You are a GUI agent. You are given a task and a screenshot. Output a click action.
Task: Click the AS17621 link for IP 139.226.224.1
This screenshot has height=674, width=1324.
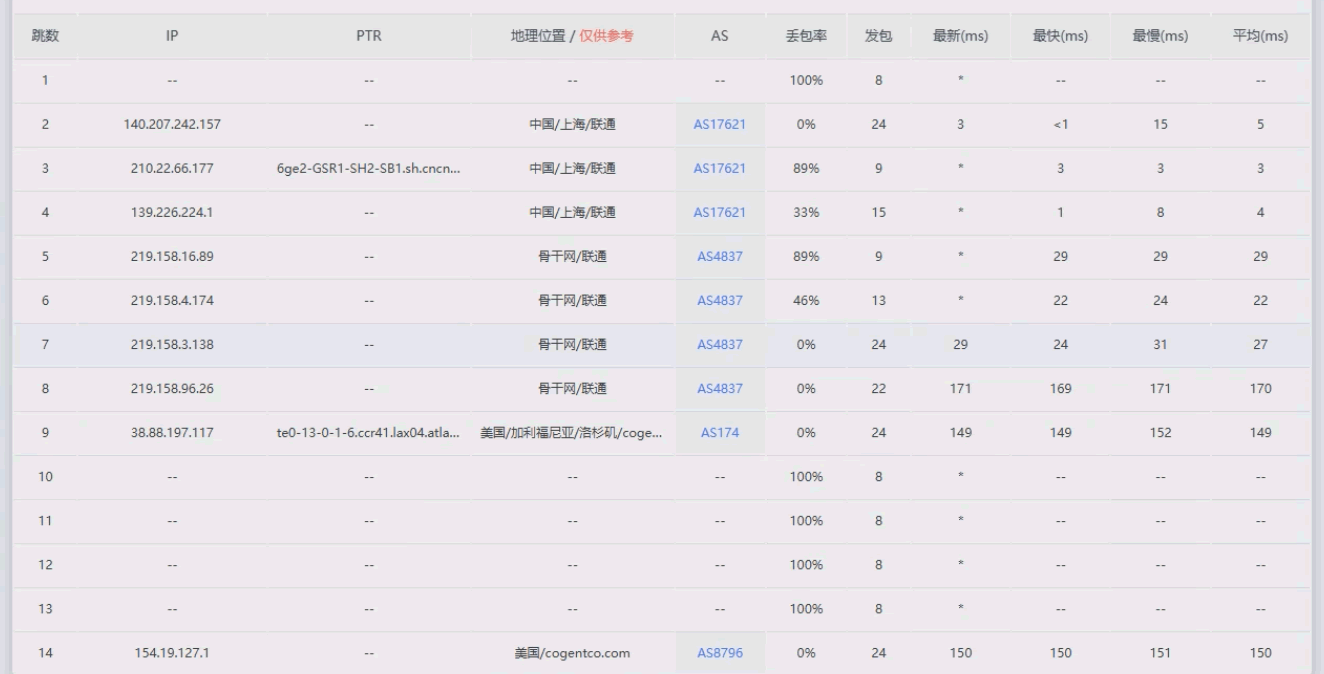(719, 213)
